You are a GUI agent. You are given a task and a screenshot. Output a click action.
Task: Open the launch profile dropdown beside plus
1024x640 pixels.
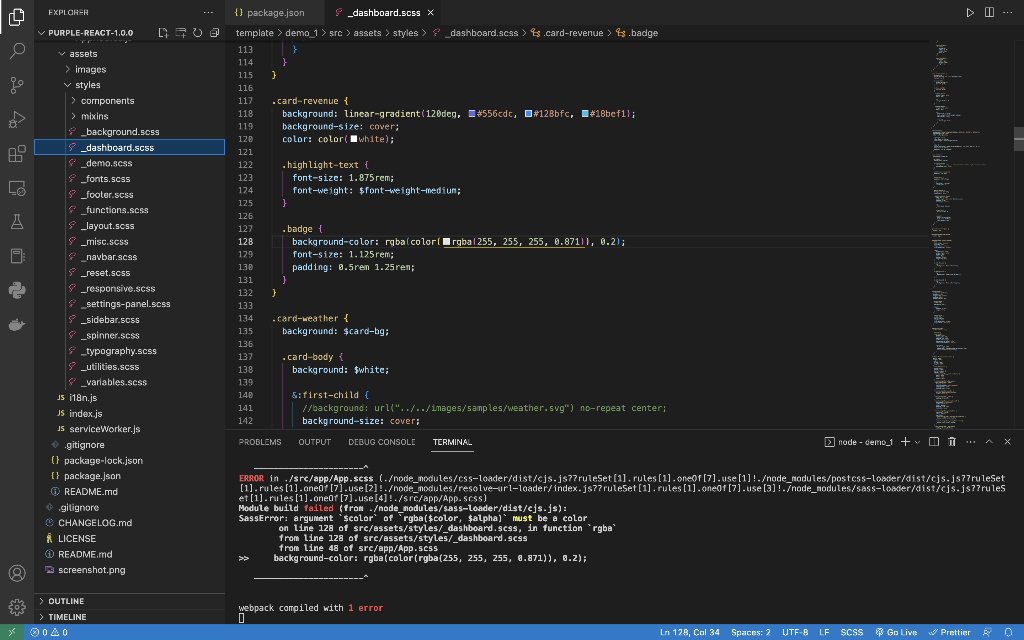918,442
